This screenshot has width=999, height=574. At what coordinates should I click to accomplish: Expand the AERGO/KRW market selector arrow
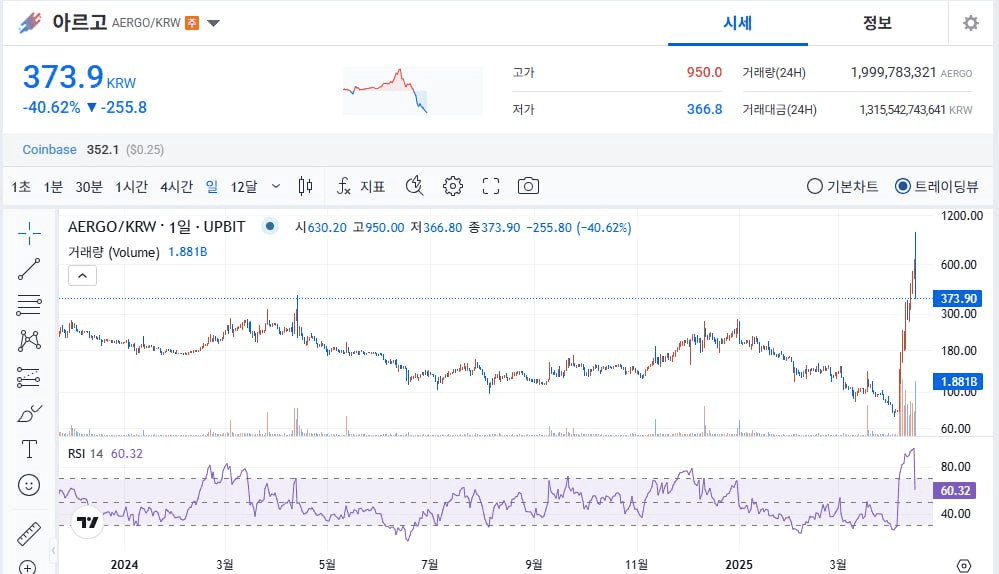[214, 23]
